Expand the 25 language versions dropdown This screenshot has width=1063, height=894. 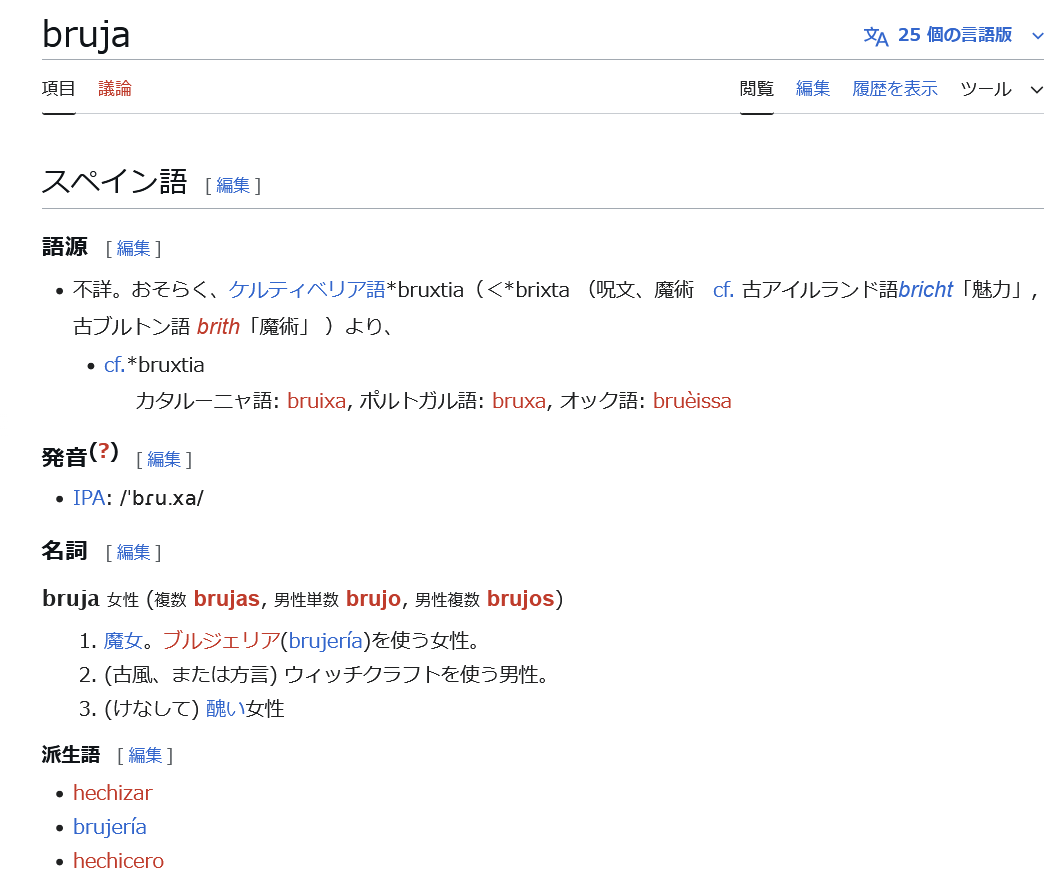click(1037, 36)
